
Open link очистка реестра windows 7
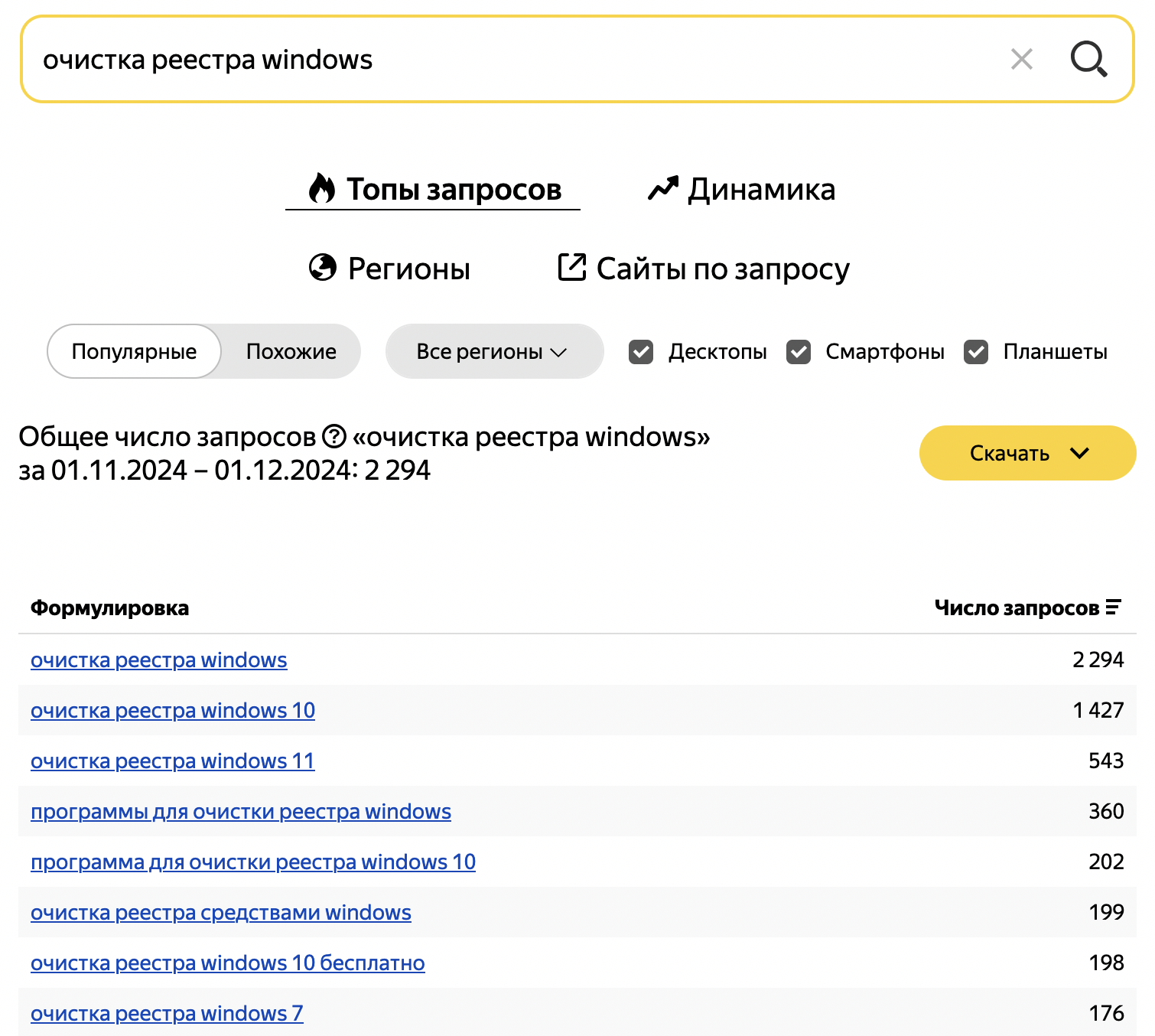click(x=167, y=1013)
